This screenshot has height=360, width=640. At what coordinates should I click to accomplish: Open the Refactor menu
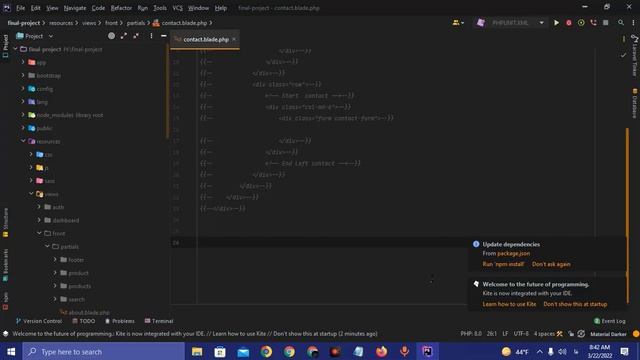[121, 8]
